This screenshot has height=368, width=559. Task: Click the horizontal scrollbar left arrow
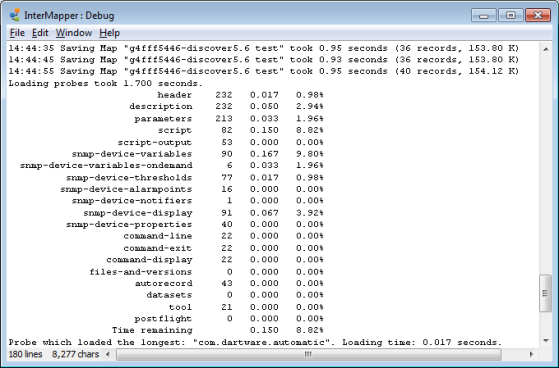108,354
